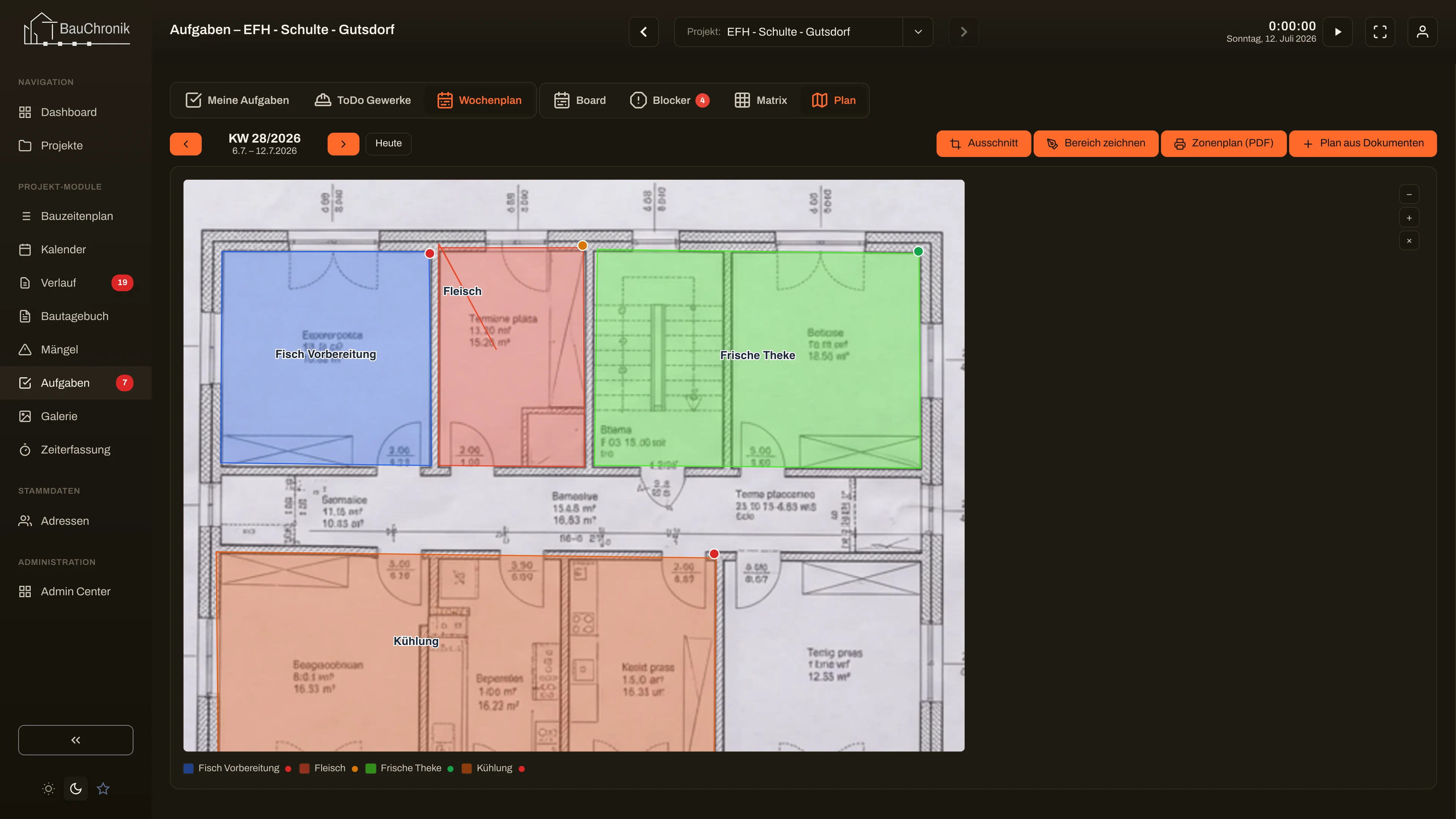Open Projekte in navigation
This screenshot has height=819, width=1456.
(x=76, y=145)
